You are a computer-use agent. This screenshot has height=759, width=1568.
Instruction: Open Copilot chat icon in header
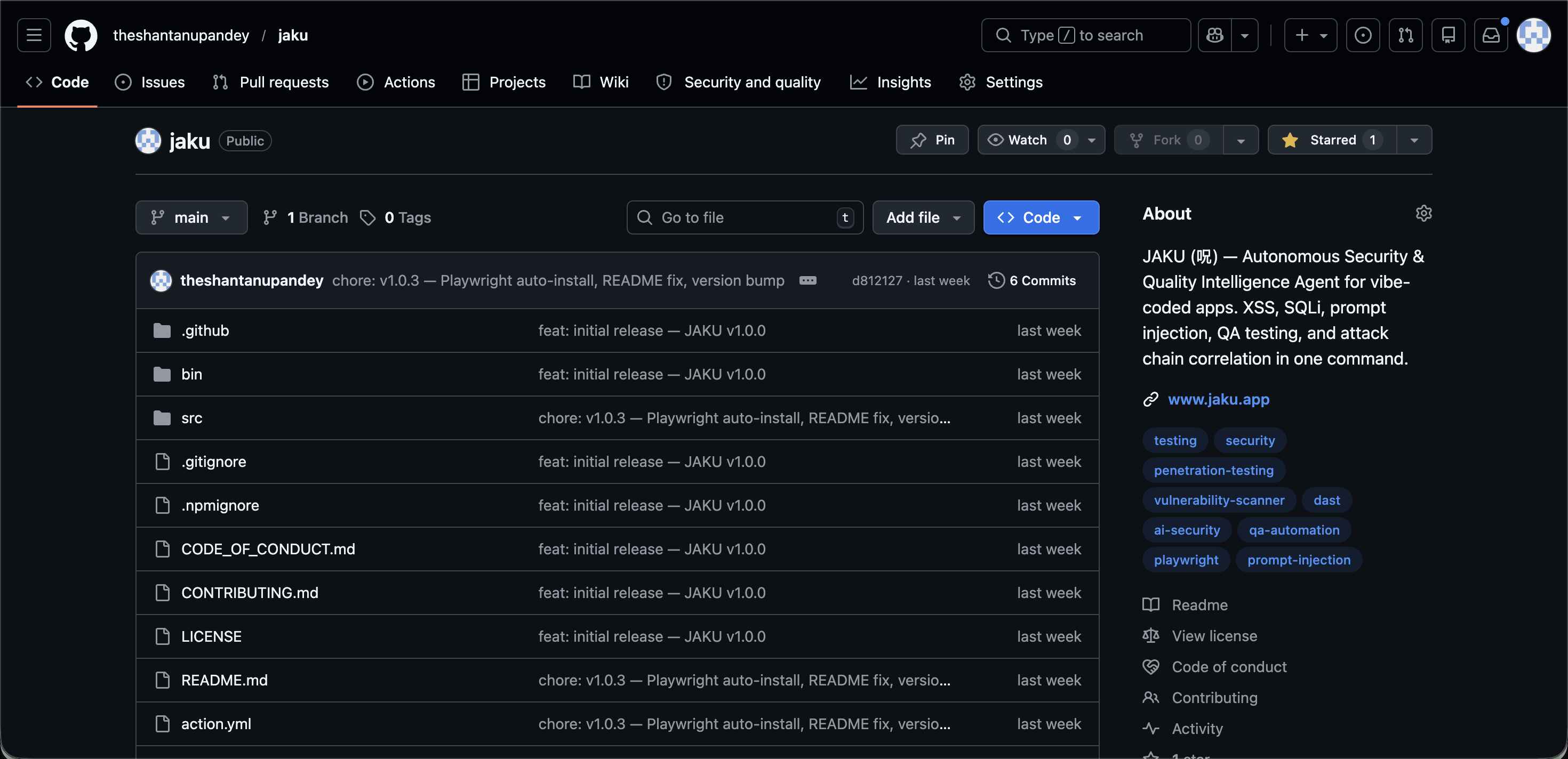click(x=1215, y=35)
